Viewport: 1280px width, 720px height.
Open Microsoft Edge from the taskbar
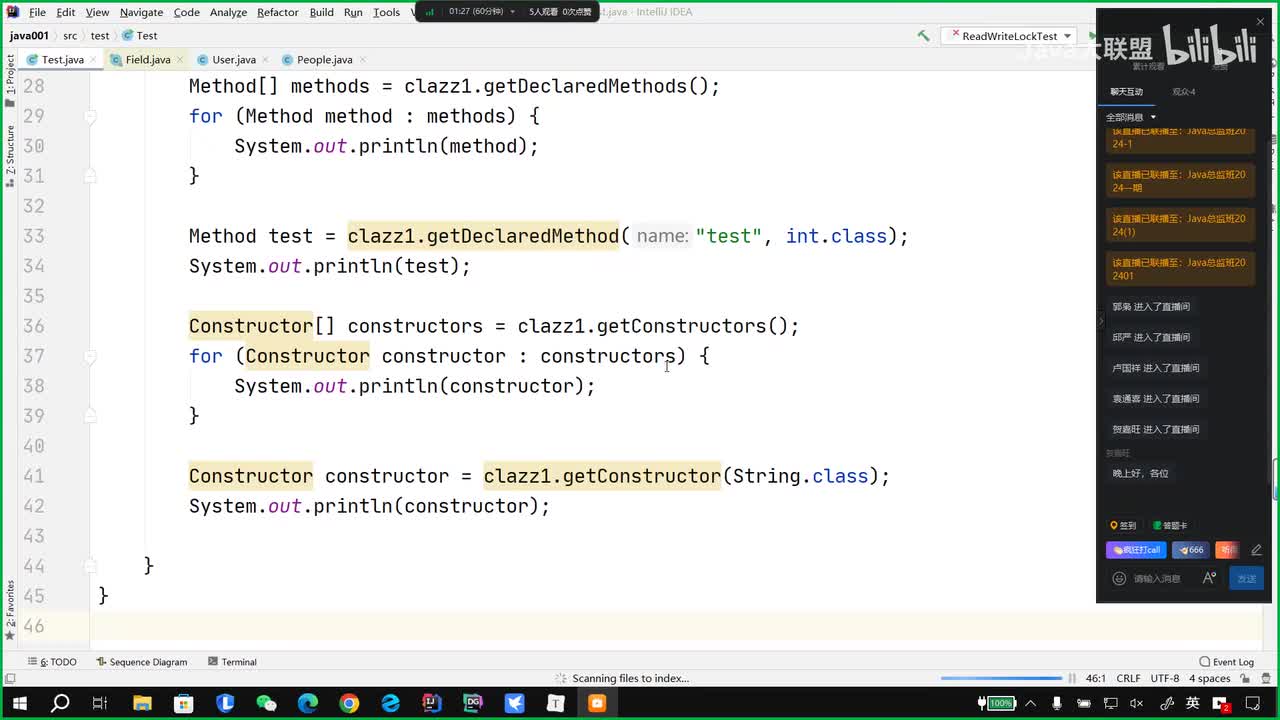click(x=307, y=703)
